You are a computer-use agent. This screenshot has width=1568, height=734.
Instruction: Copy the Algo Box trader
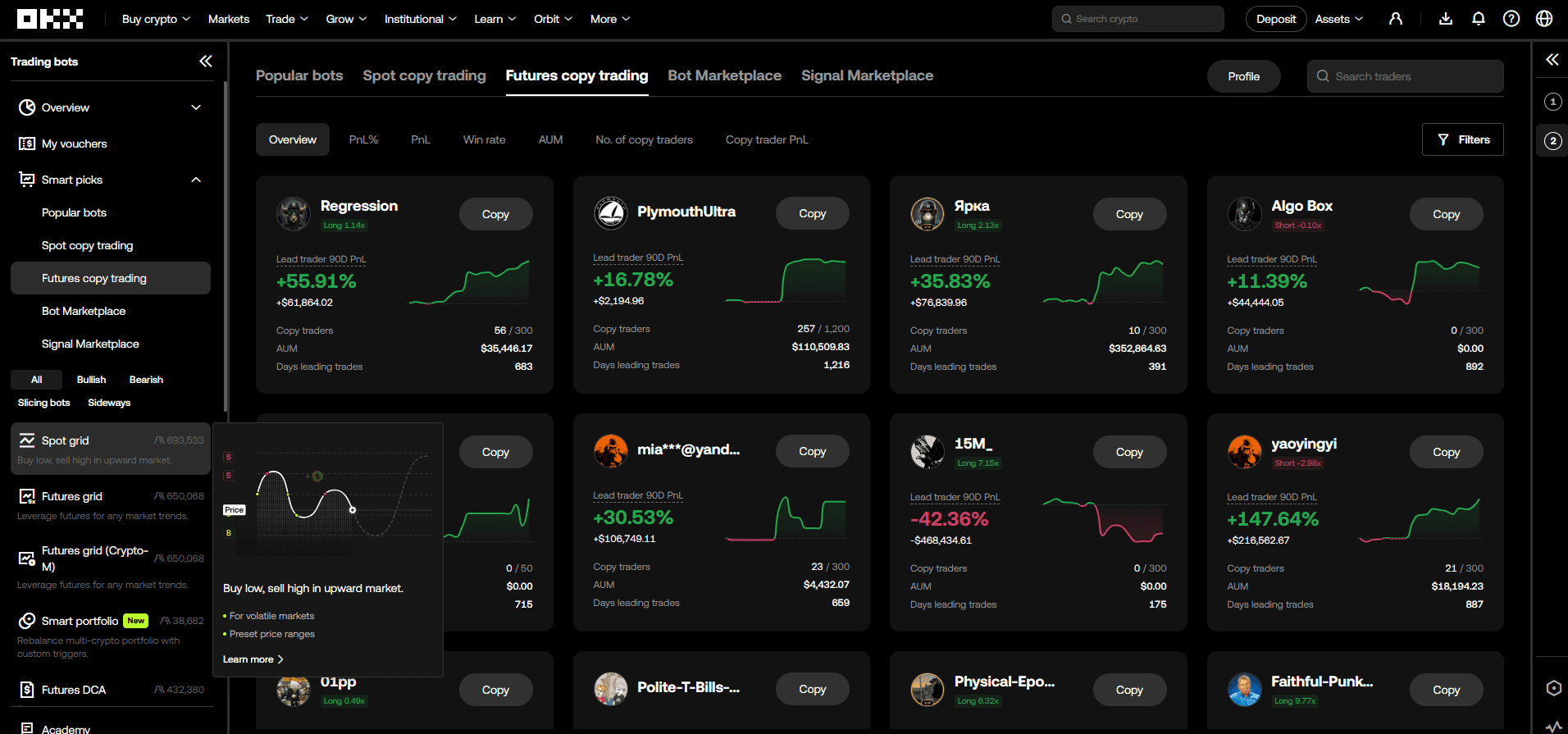1446,214
